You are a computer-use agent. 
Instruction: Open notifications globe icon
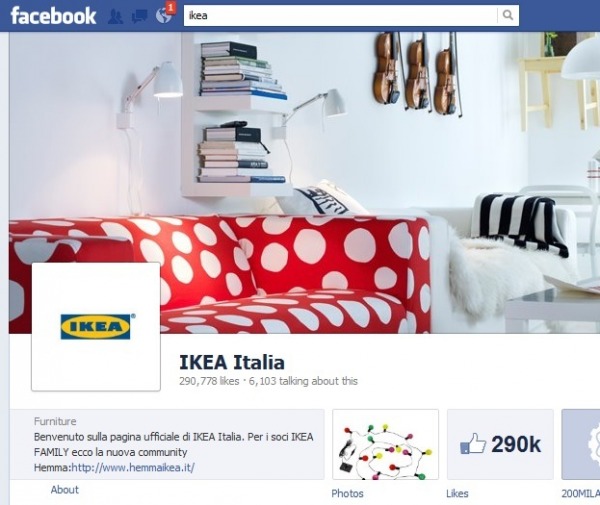coord(163,16)
